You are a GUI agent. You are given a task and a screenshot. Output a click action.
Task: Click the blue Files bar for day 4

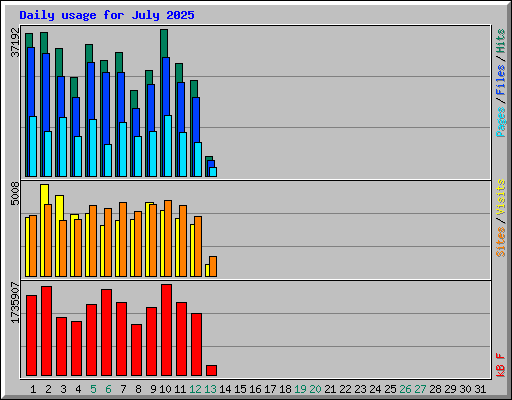coord(76,117)
